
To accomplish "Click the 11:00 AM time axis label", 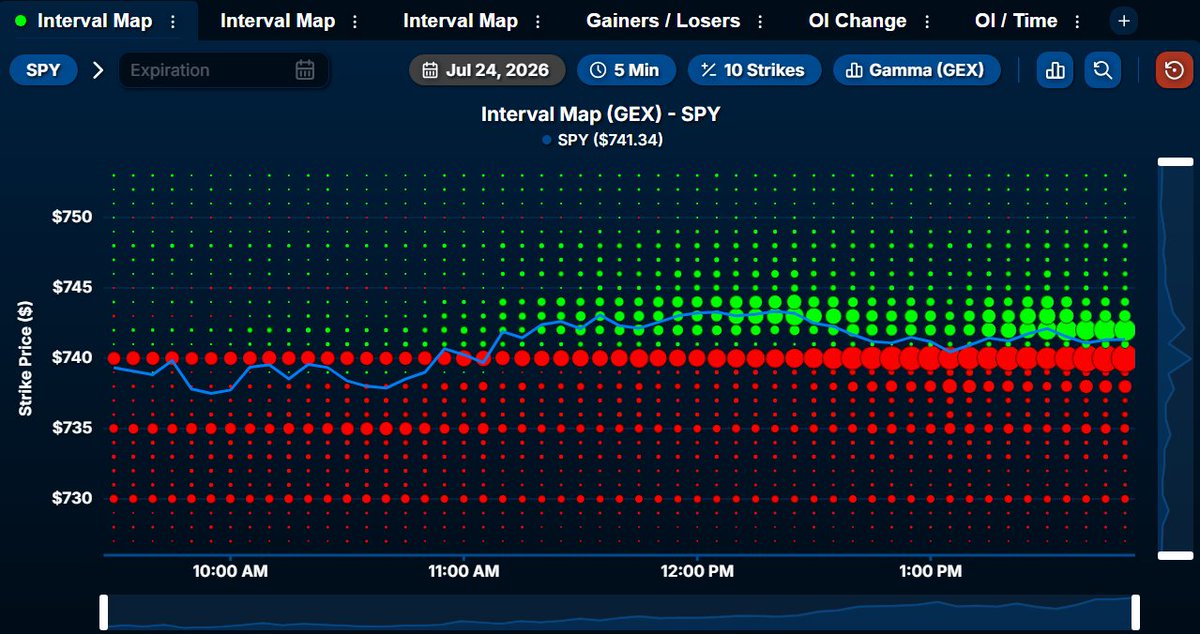I will click(463, 572).
